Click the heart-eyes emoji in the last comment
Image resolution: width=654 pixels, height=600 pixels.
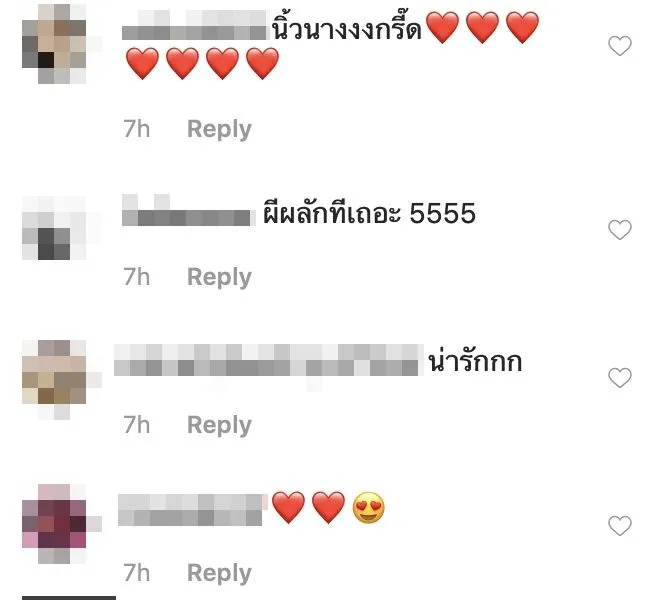coord(369,507)
